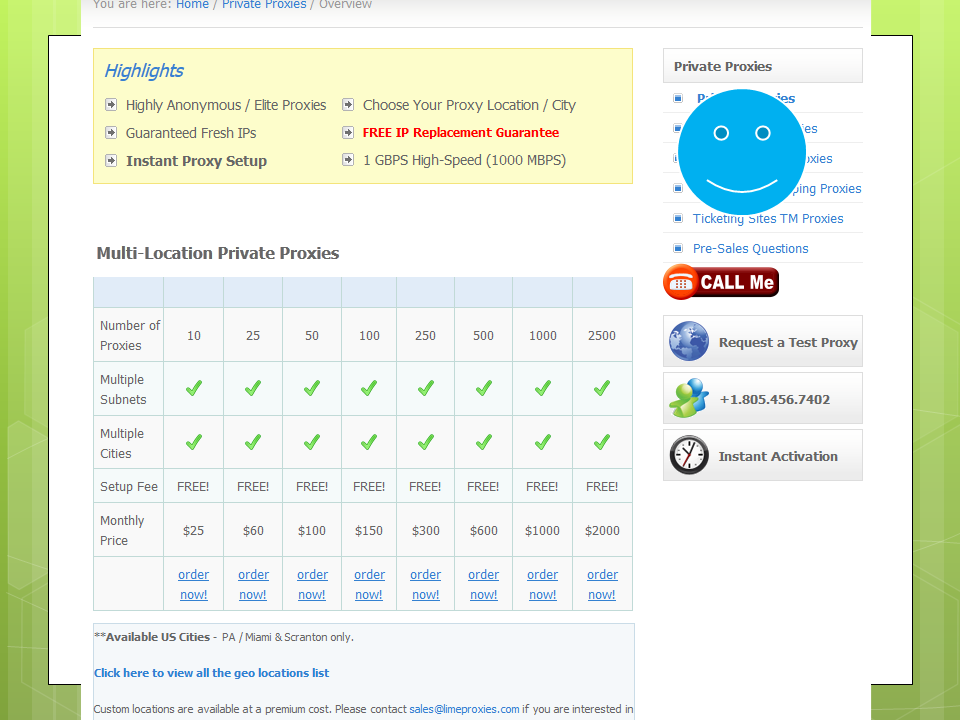The image size is (960, 720).
Task: Click Multiple Cities checkmark in the 2500 proxies column
Action: click(x=602, y=442)
